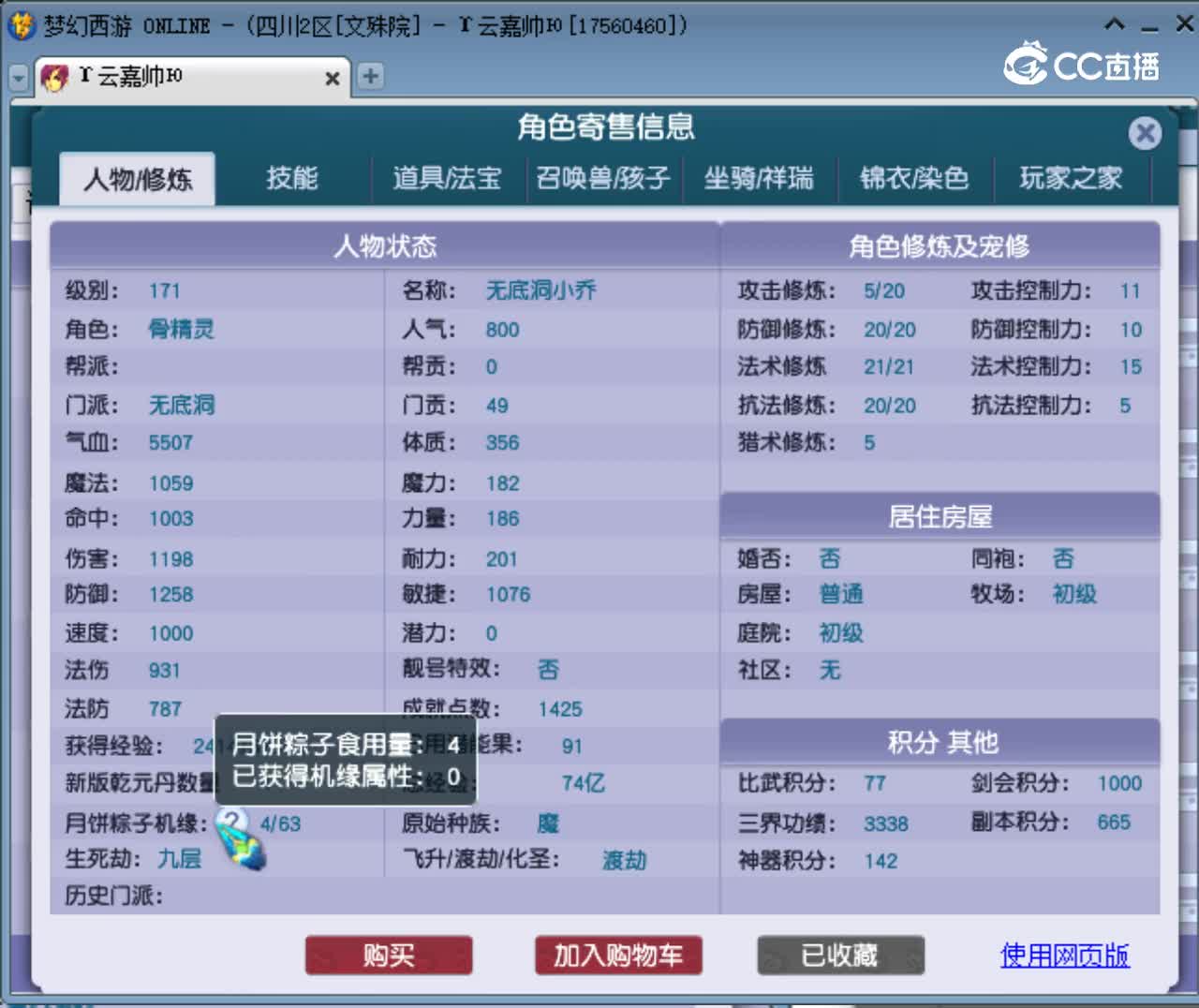Close the 角色寄售信息 dialog
Viewport: 1199px width, 1008px height.
1145,133
